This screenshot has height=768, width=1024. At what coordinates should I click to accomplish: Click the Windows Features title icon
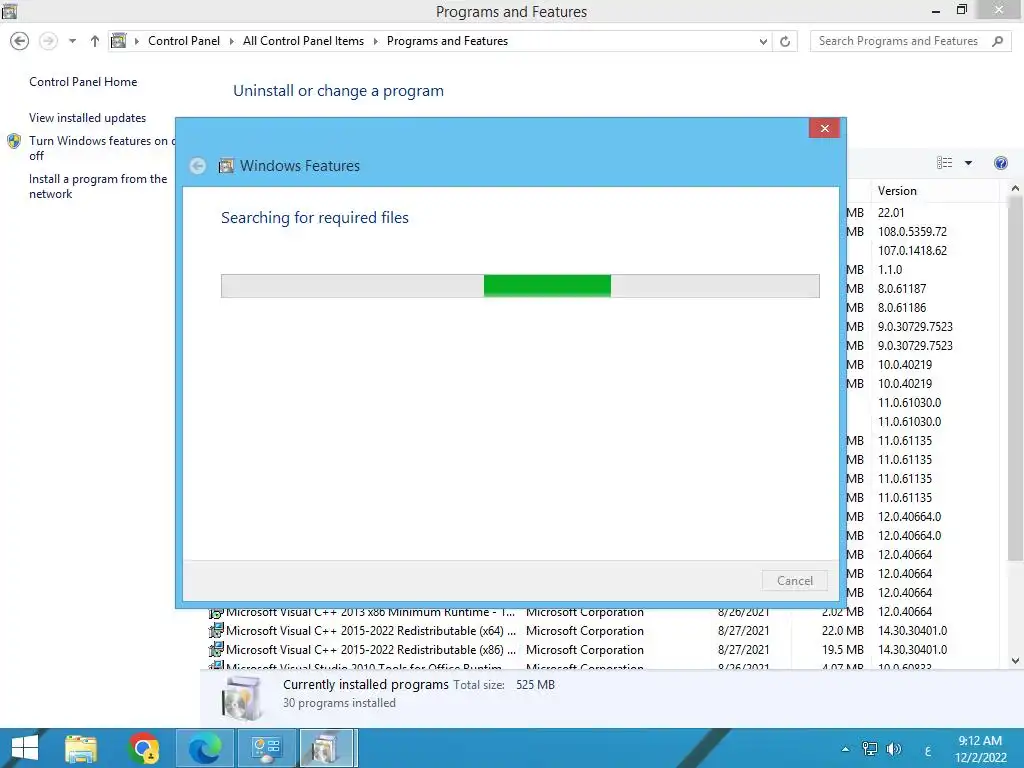tap(226, 166)
